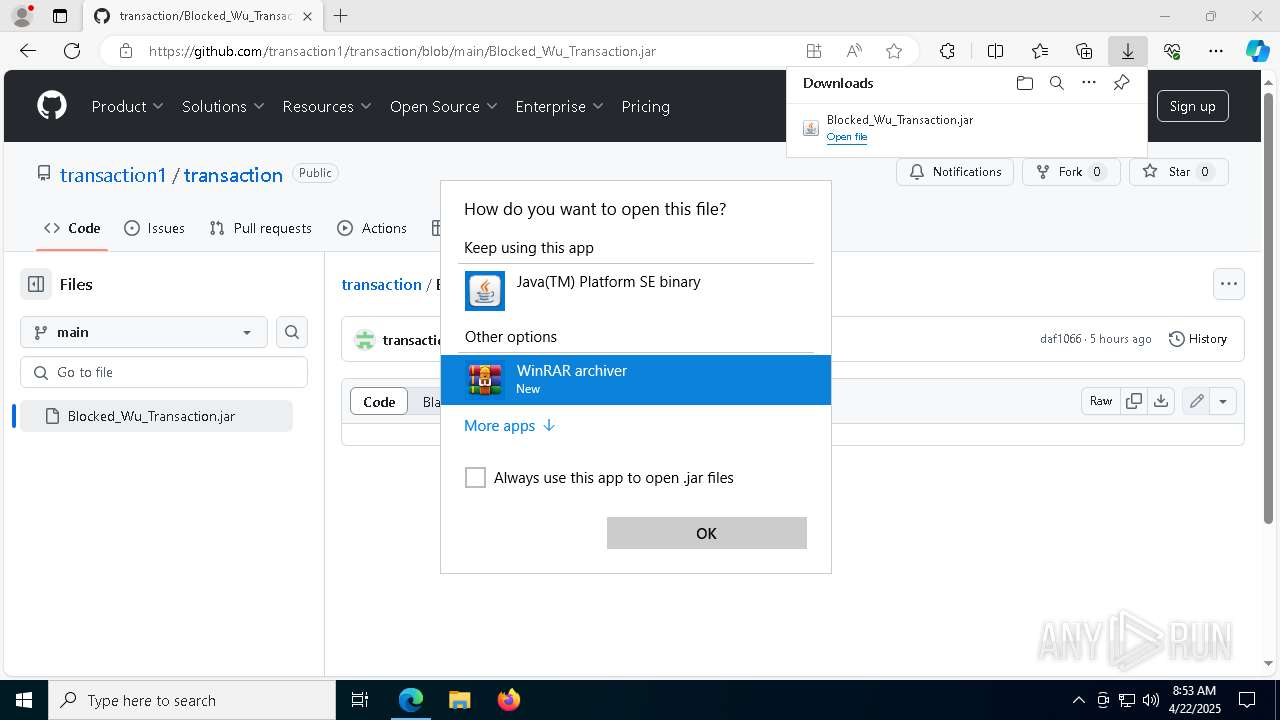Click the GitHub logo icon
This screenshot has width=1280, height=720.
[52, 106]
